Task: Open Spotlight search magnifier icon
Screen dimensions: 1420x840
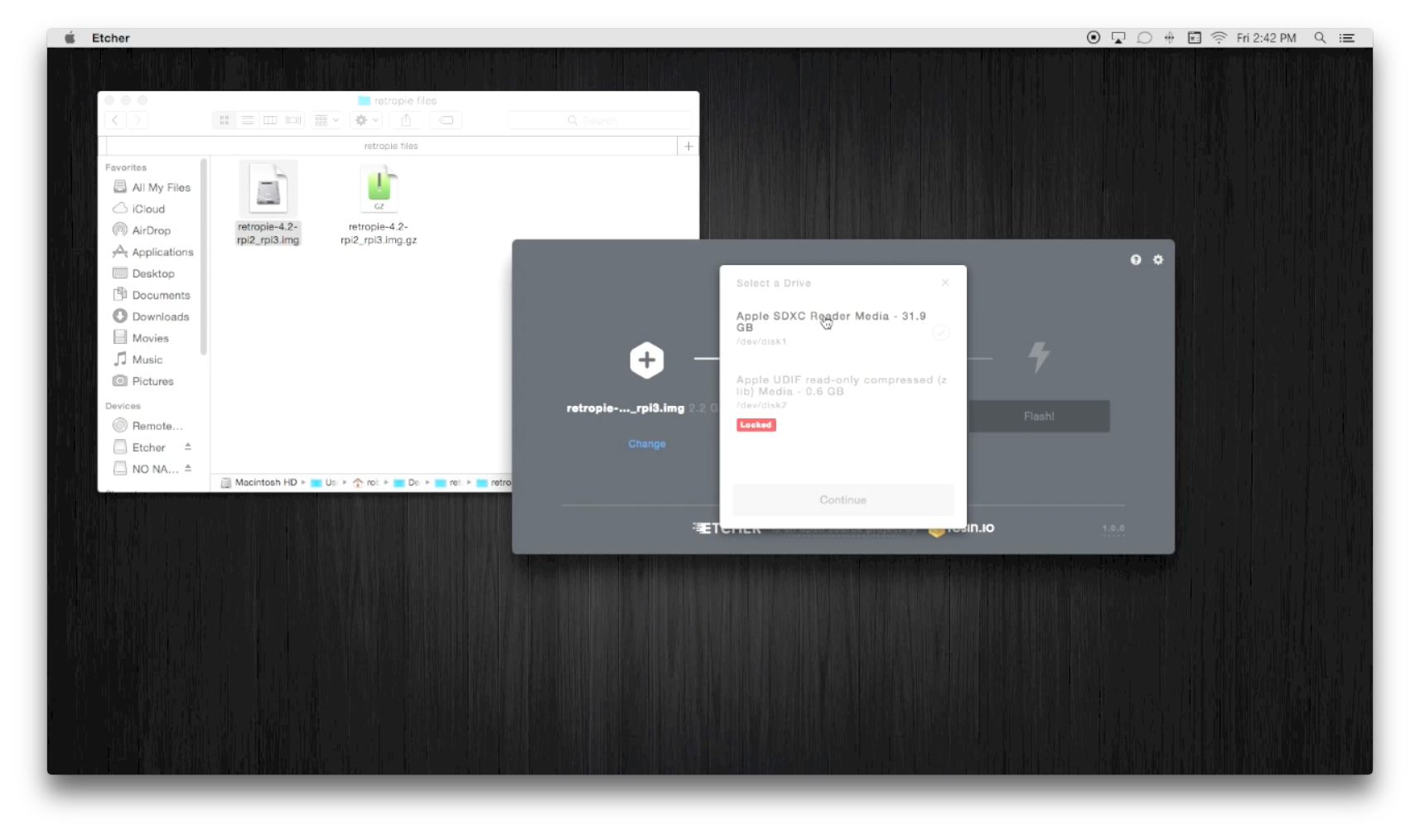Action: (x=1320, y=37)
